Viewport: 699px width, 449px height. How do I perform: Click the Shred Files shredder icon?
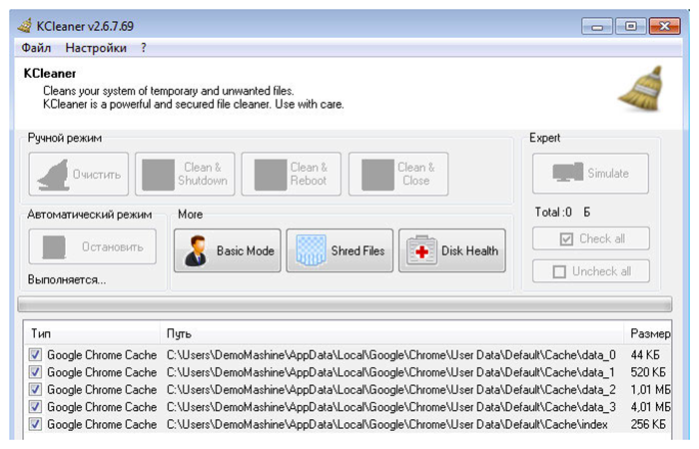(x=311, y=251)
